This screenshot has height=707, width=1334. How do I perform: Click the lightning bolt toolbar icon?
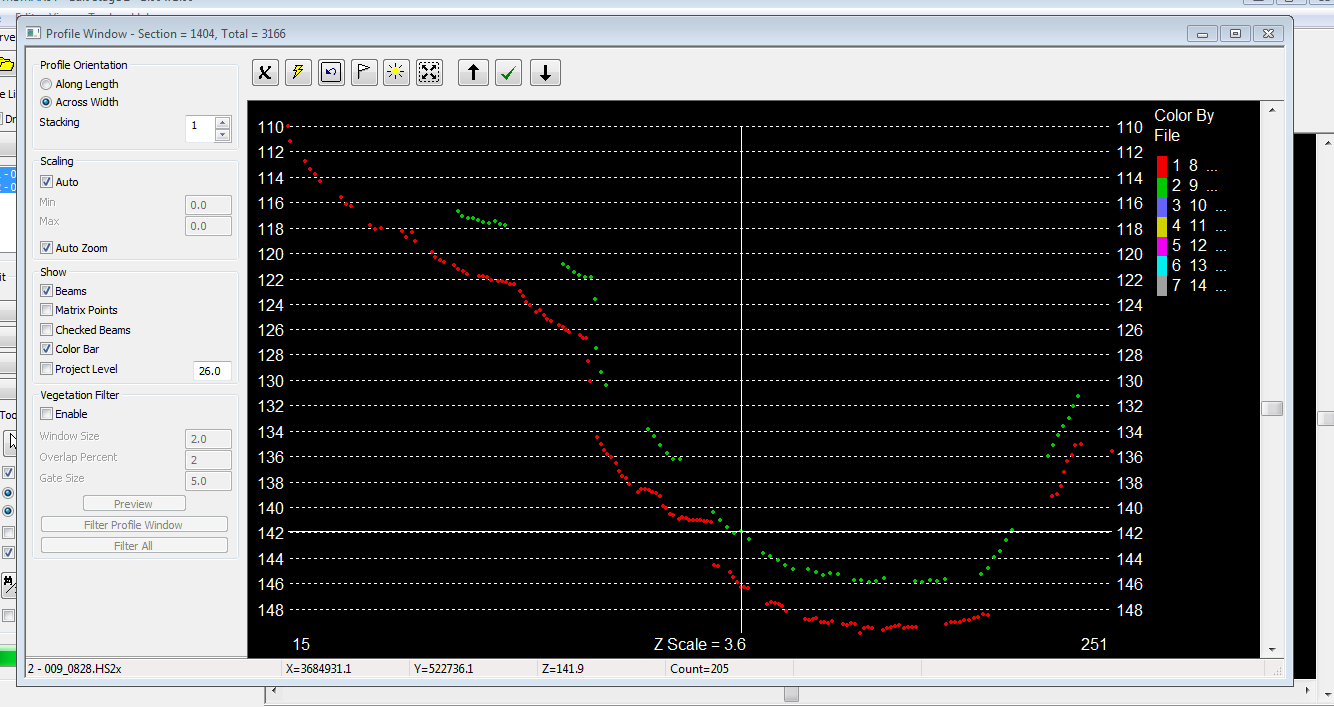point(298,72)
